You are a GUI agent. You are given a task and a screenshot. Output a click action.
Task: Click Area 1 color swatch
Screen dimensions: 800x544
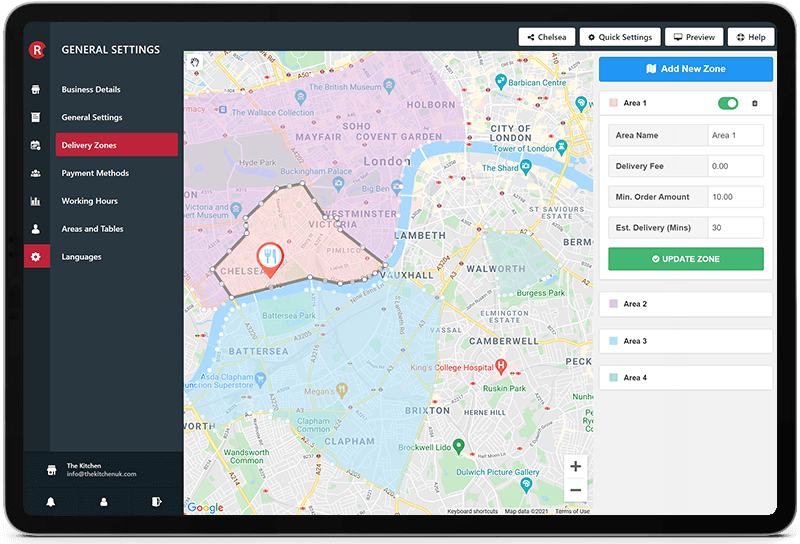[x=614, y=103]
